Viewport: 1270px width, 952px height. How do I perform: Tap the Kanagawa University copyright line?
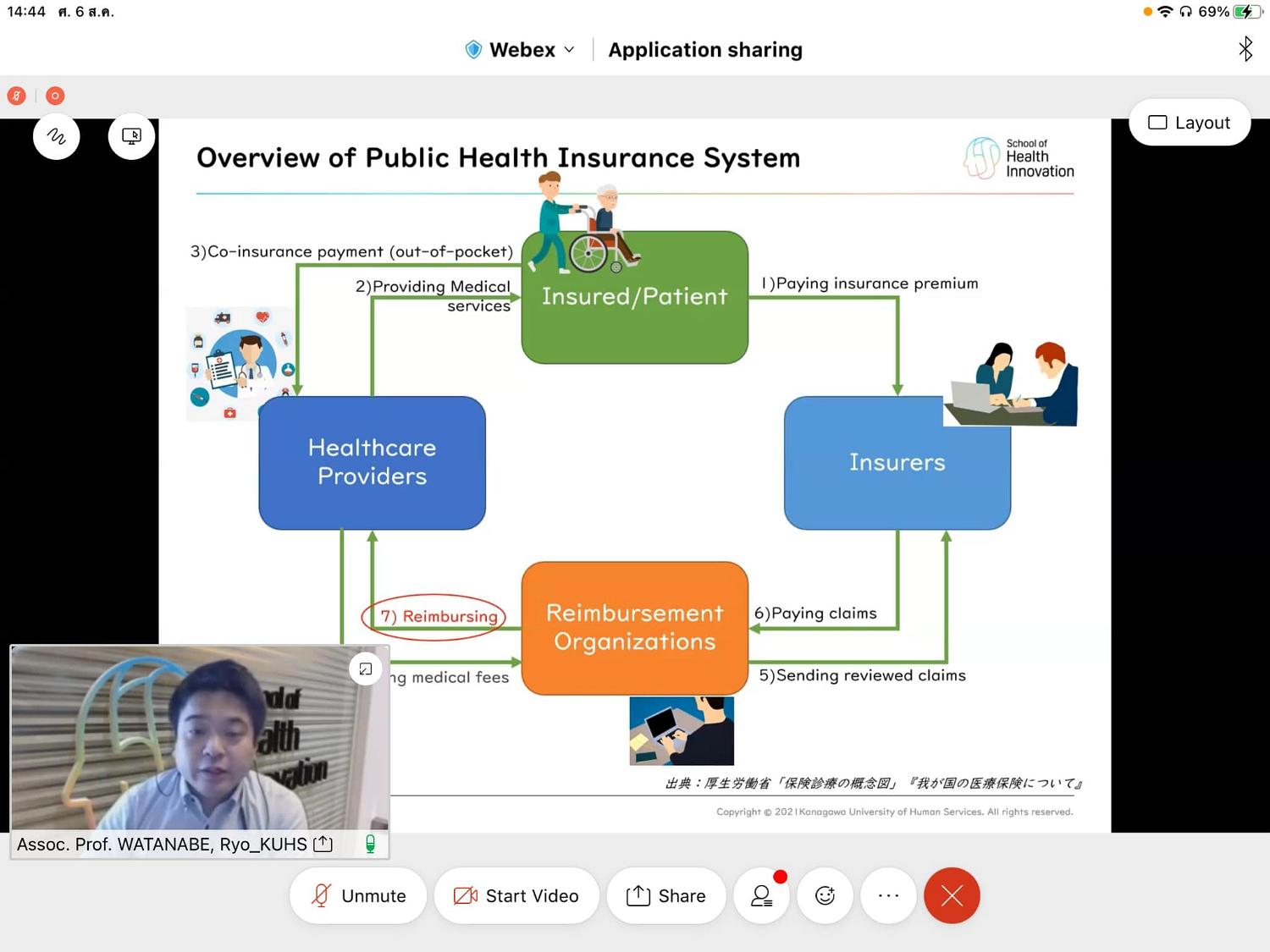[895, 812]
